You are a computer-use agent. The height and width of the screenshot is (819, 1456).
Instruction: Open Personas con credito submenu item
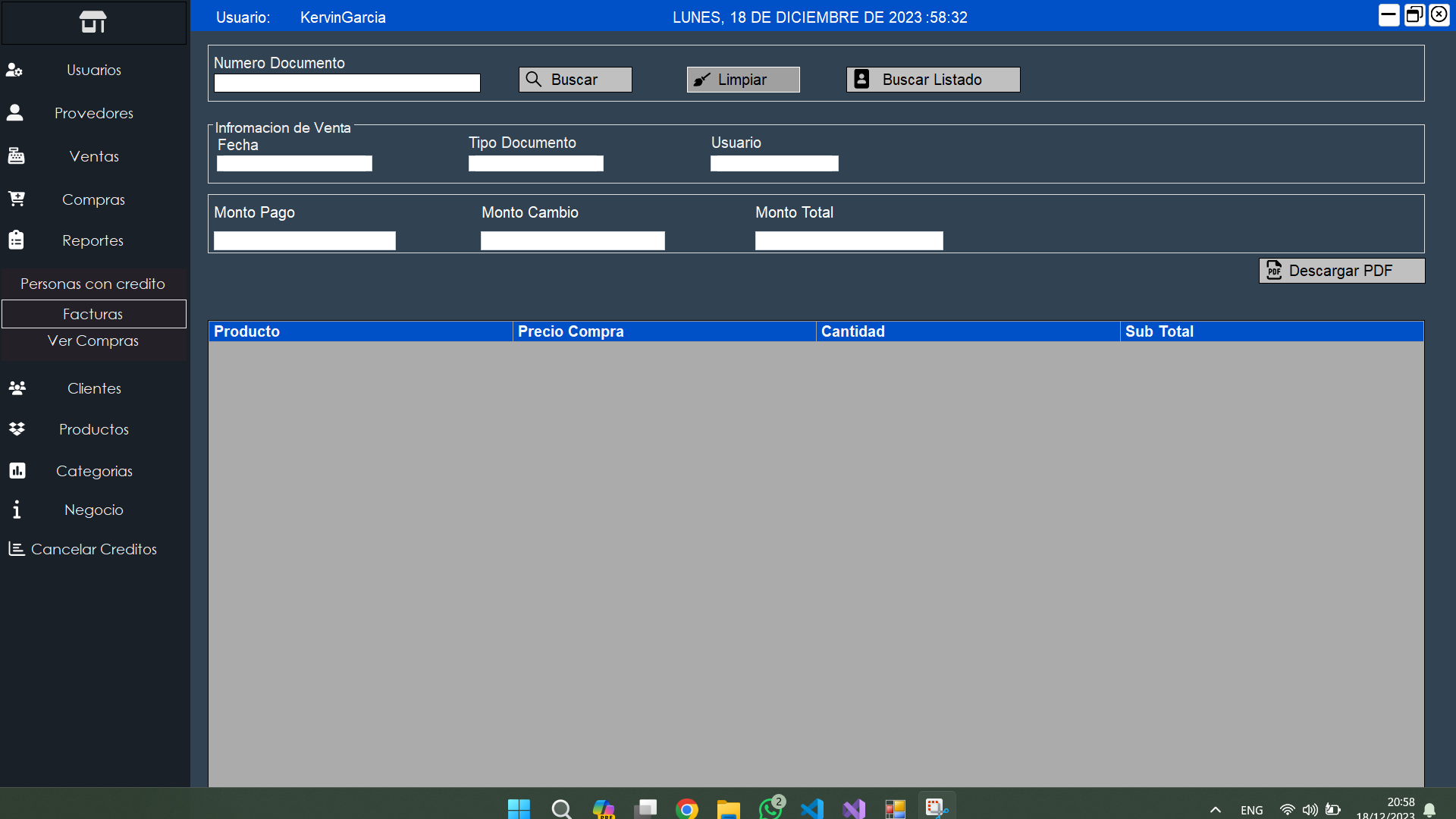(x=93, y=284)
